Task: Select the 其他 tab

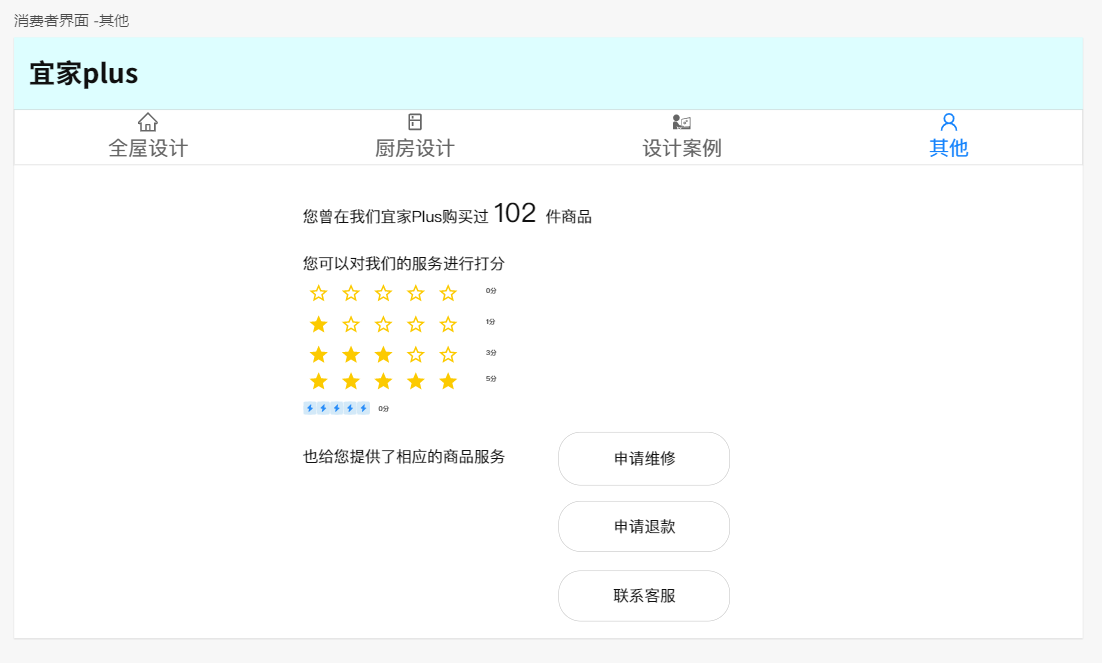Action: pos(949,136)
